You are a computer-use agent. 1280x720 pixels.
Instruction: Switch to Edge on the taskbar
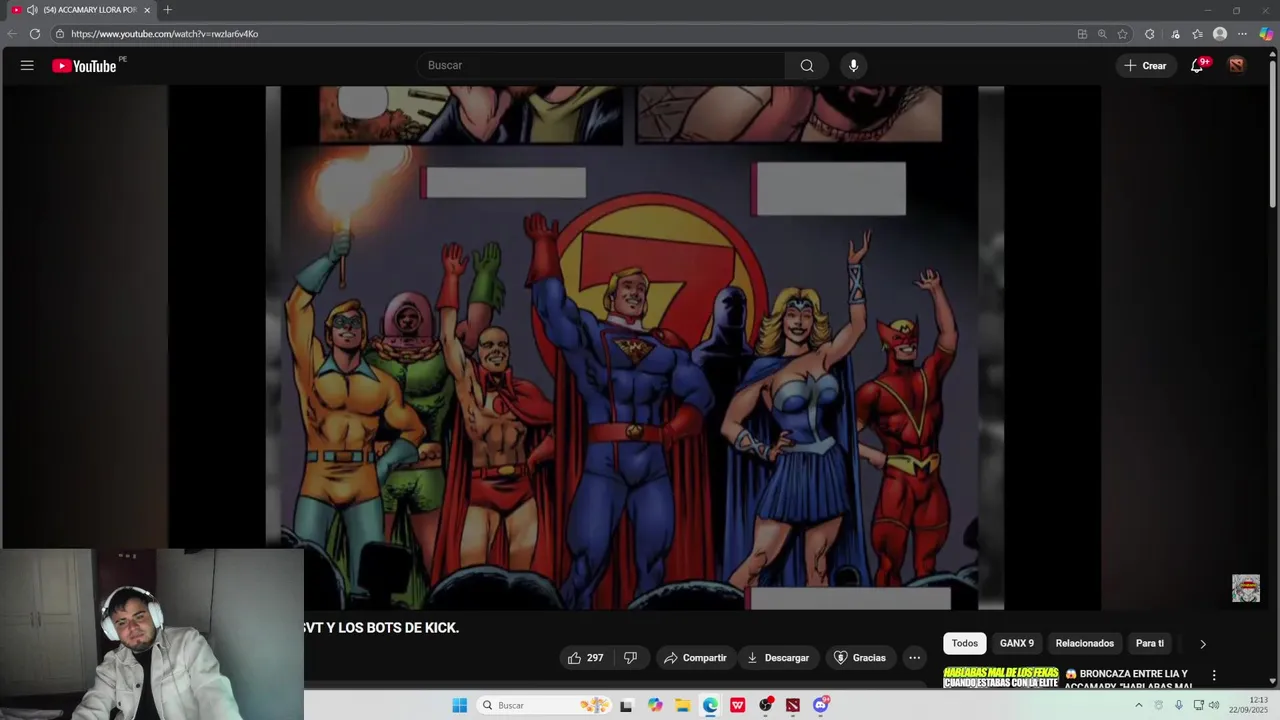coord(710,705)
